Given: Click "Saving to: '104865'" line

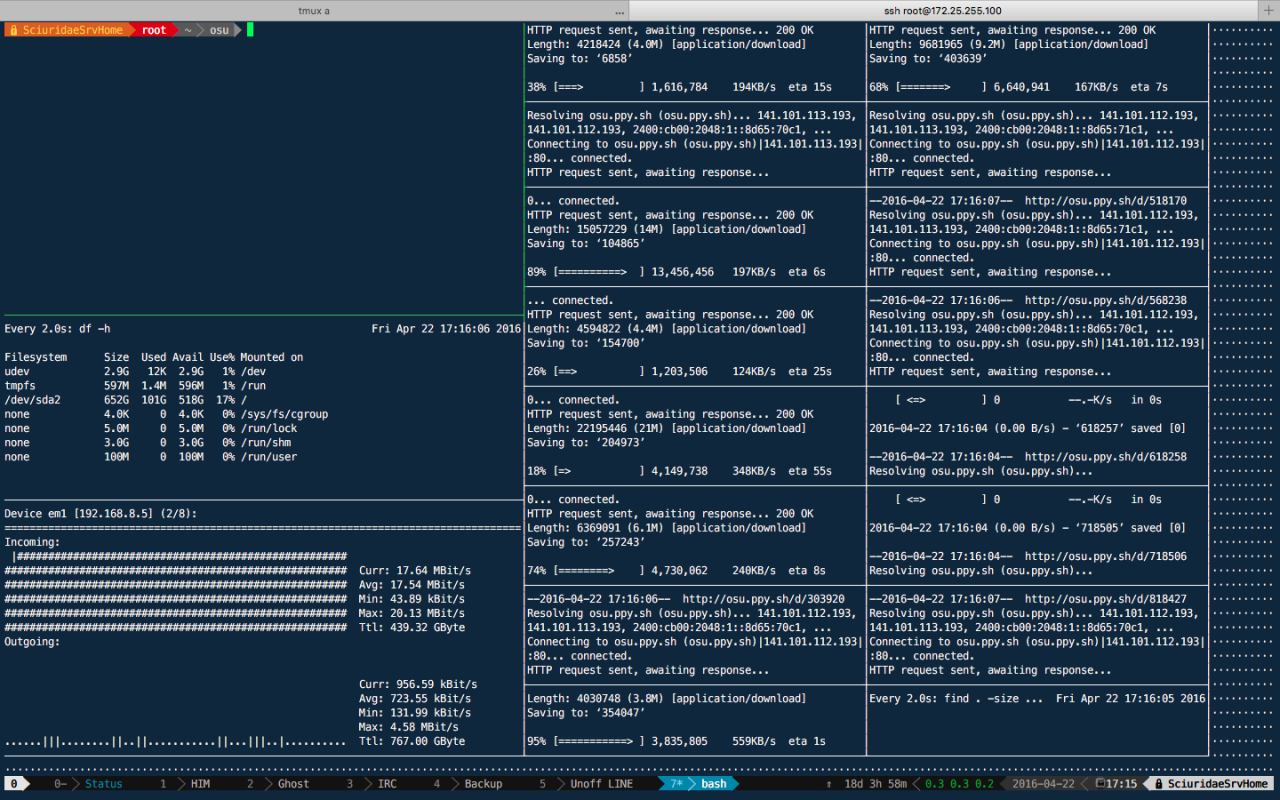Looking at the screenshot, I should pos(586,244).
